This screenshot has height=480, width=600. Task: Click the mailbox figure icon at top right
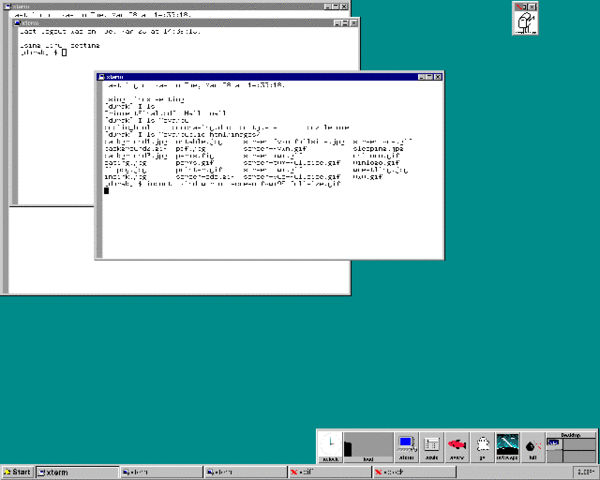[525, 23]
